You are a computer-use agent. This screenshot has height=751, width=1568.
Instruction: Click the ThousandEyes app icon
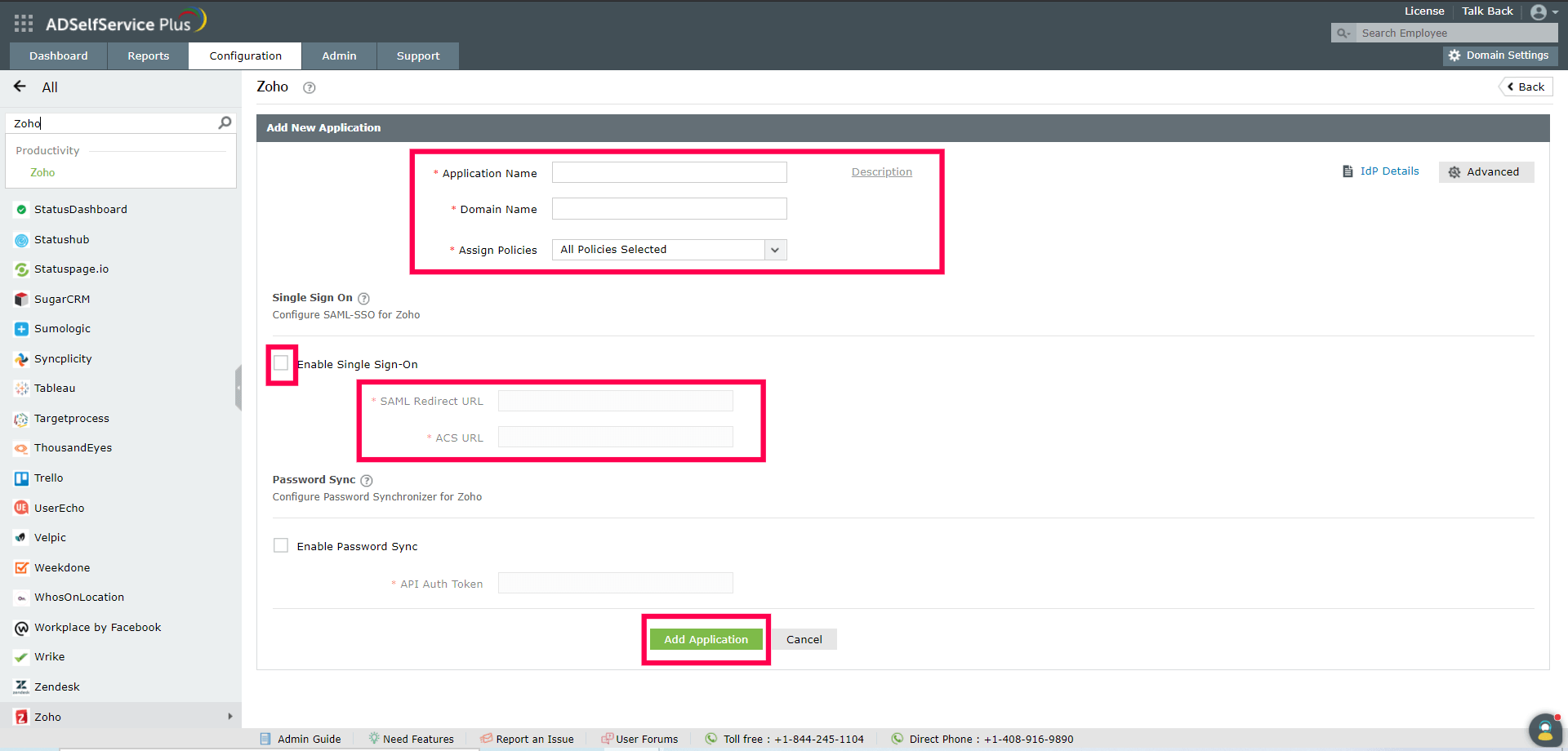point(21,448)
